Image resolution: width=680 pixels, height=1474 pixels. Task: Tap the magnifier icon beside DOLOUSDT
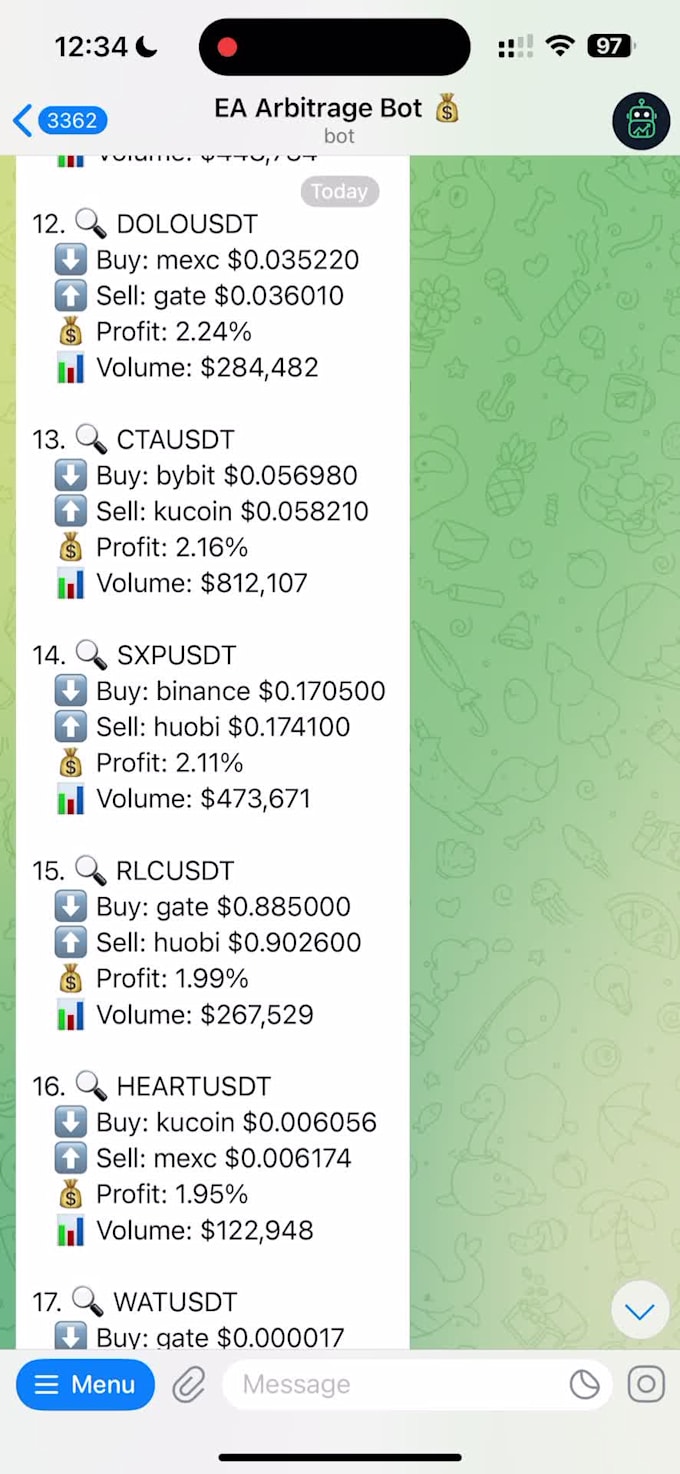coord(91,224)
